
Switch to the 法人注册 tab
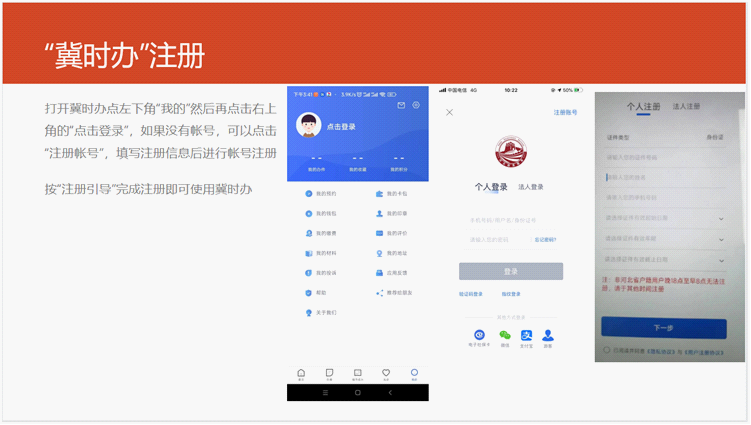click(x=686, y=106)
